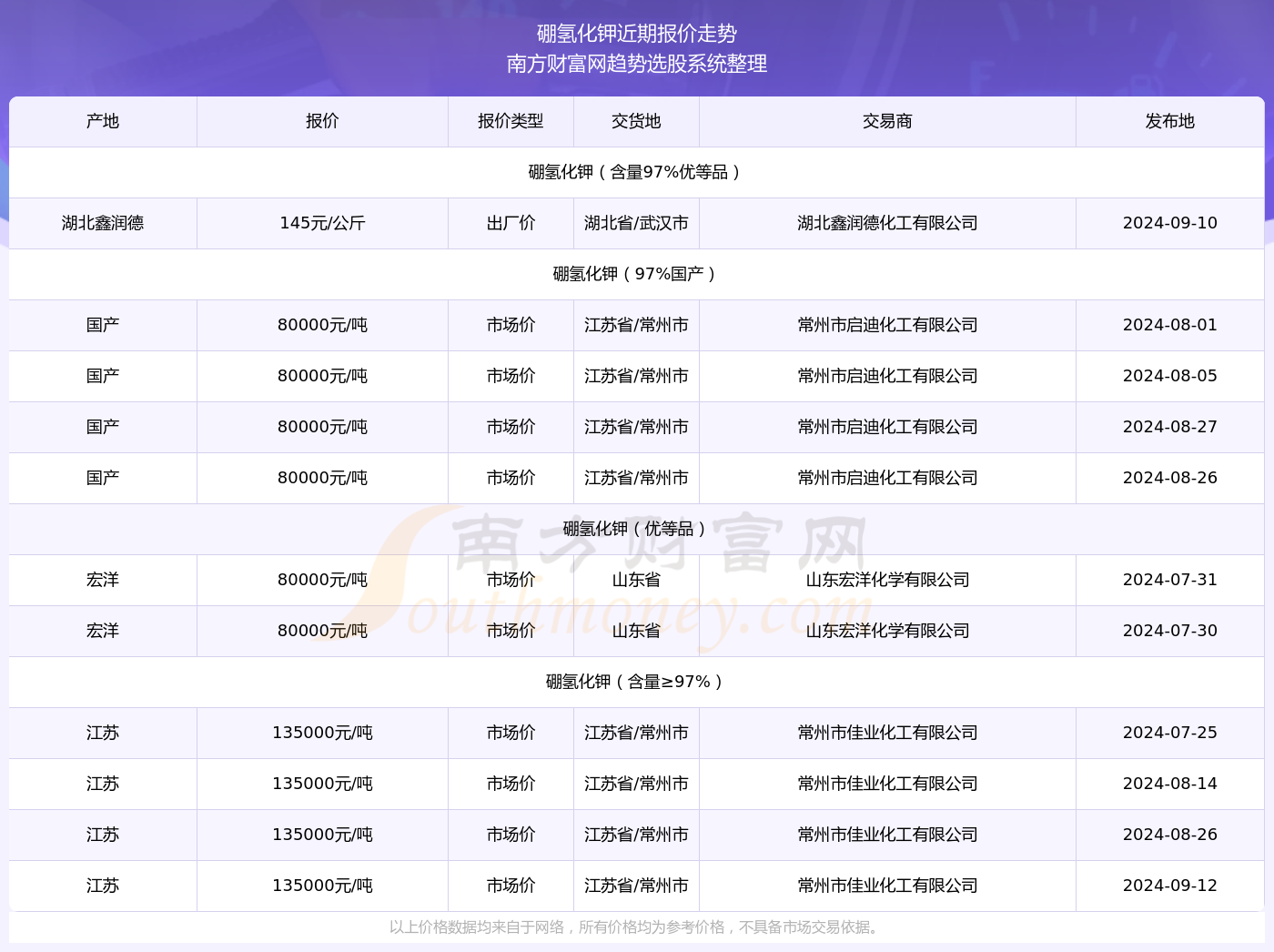Click 2024-08-26 in the 常州市启迪化工 row

[1170, 478]
